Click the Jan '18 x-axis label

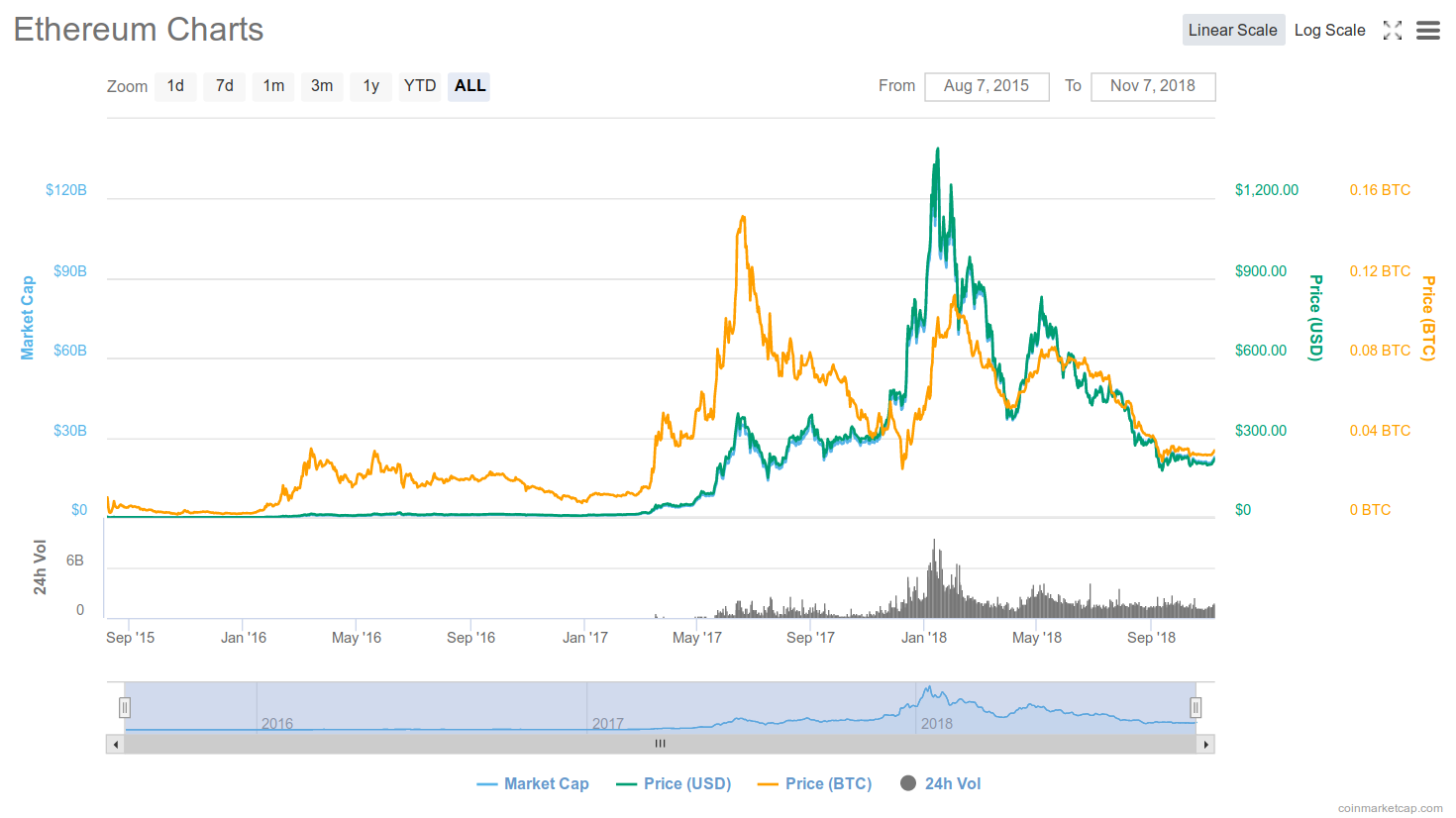924,638
